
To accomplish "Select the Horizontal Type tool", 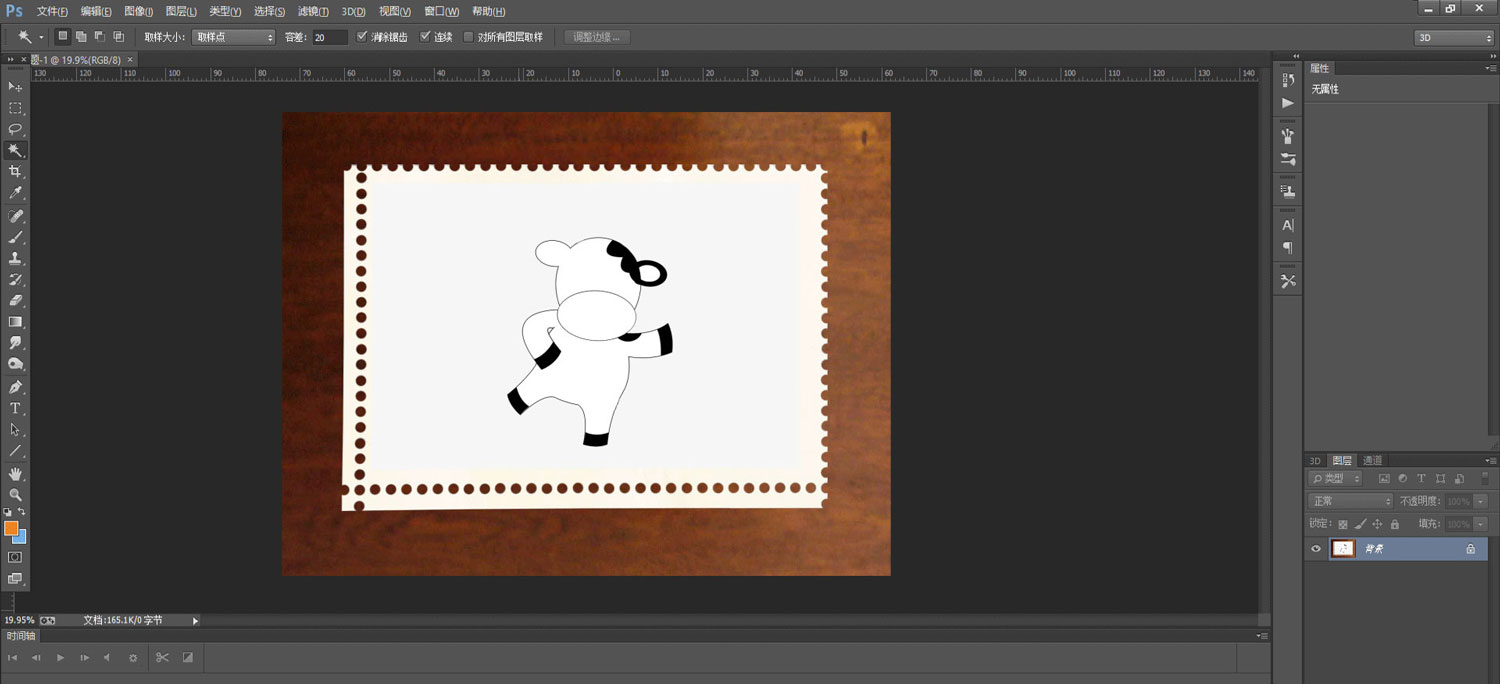I will coord(15,408).
